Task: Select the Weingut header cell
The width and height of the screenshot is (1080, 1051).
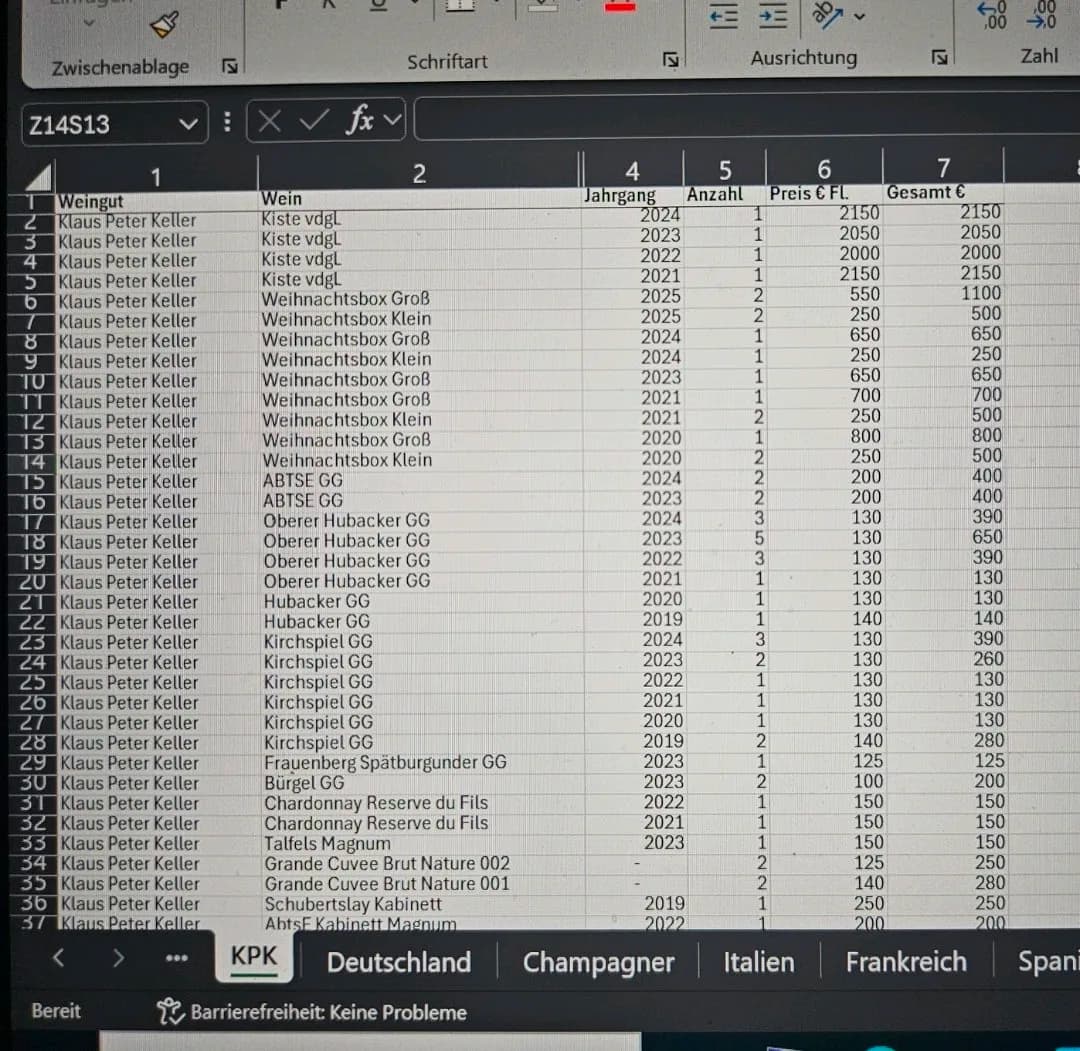Action: point(156,201)
